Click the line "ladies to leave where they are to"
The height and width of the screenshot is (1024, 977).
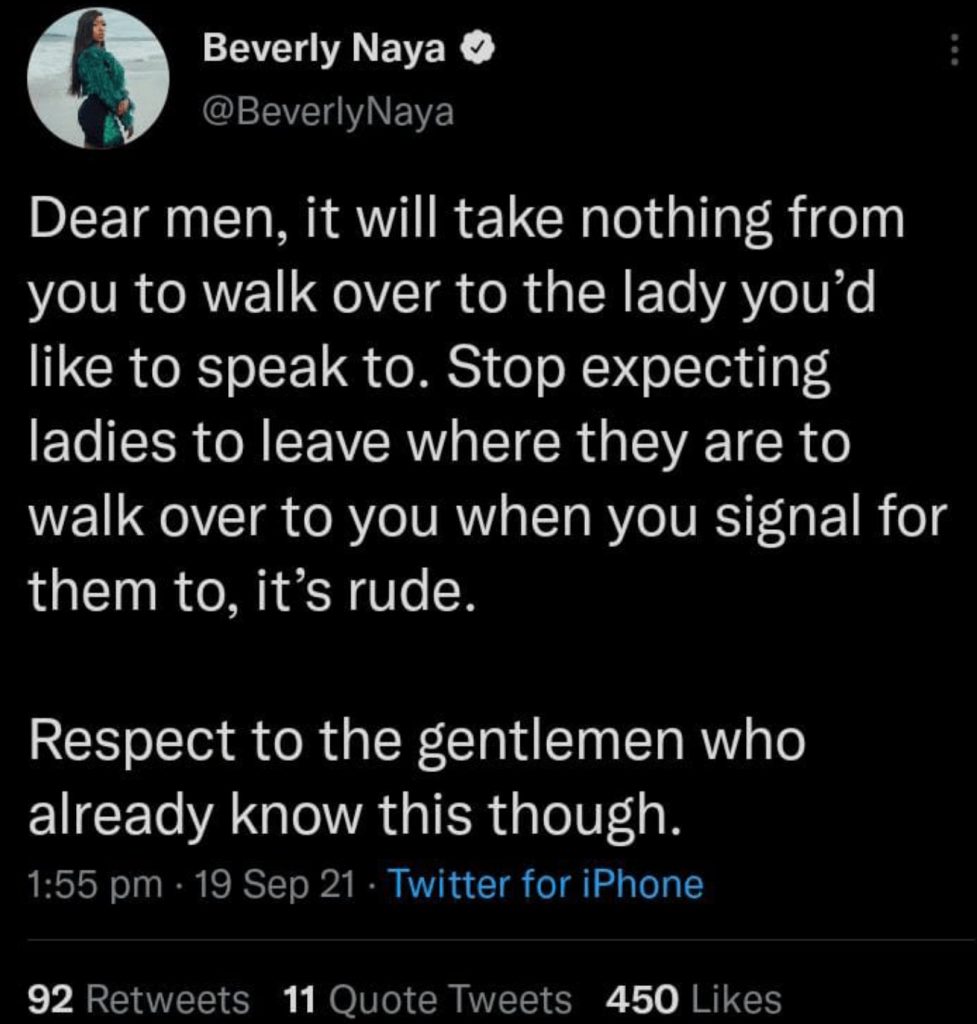click(440, 443)
